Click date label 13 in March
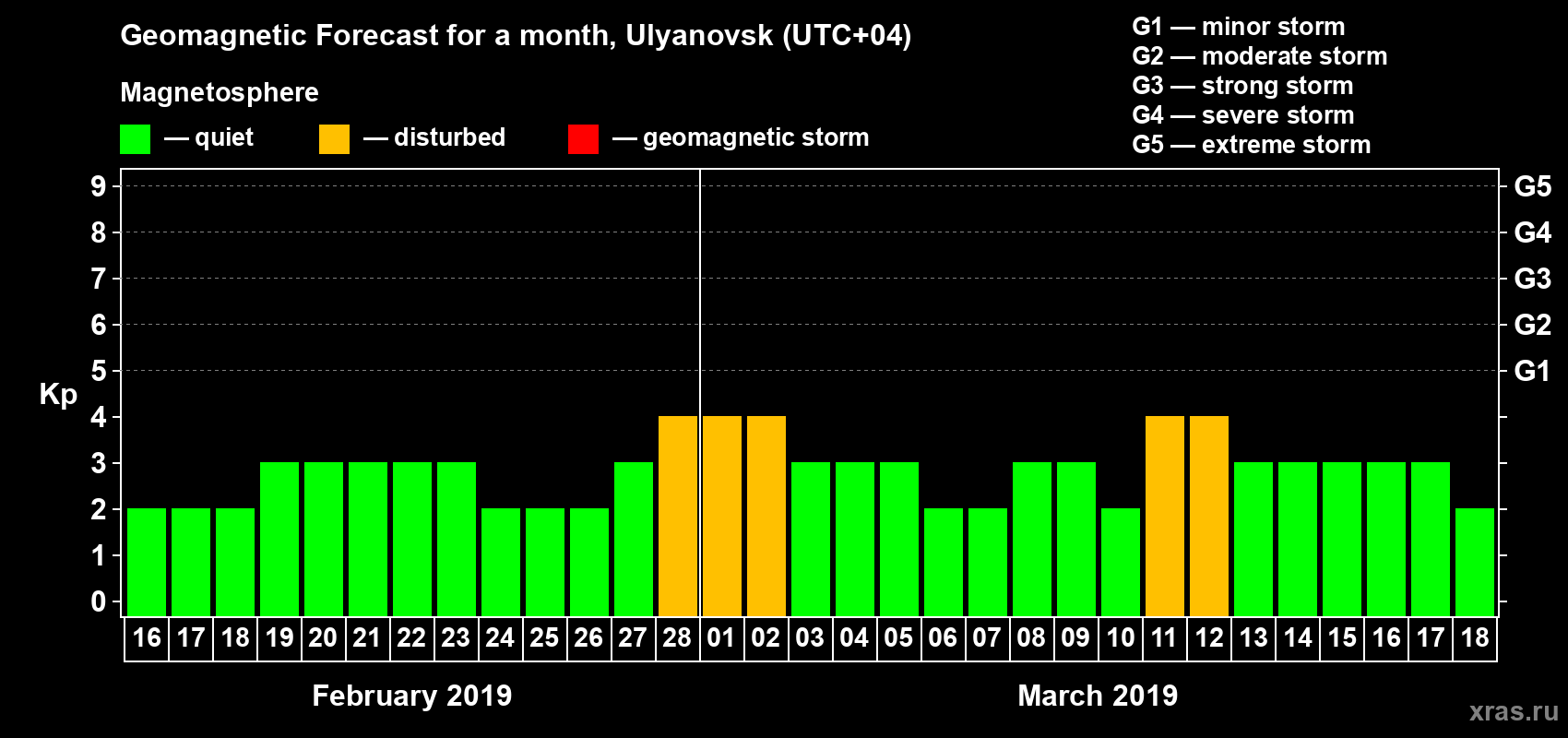 (x=1253, y=638)
